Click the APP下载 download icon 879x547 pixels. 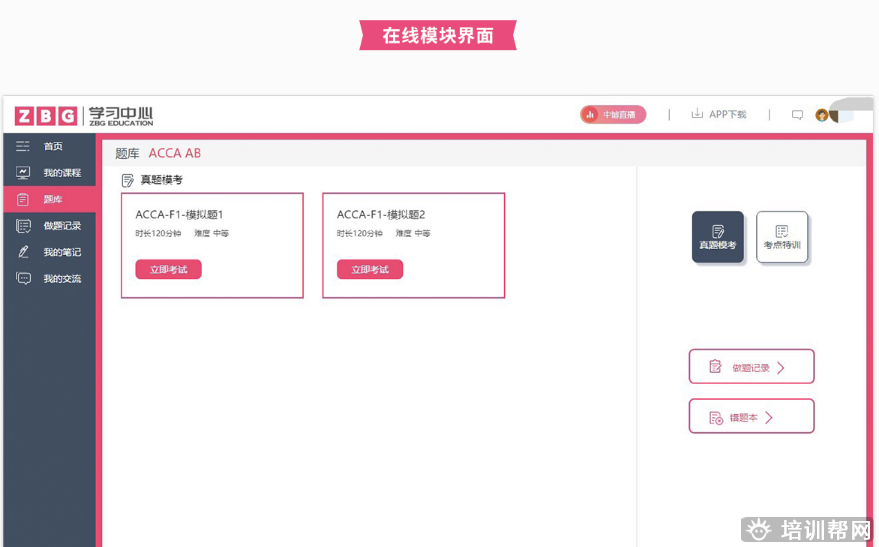click(697, 114)
